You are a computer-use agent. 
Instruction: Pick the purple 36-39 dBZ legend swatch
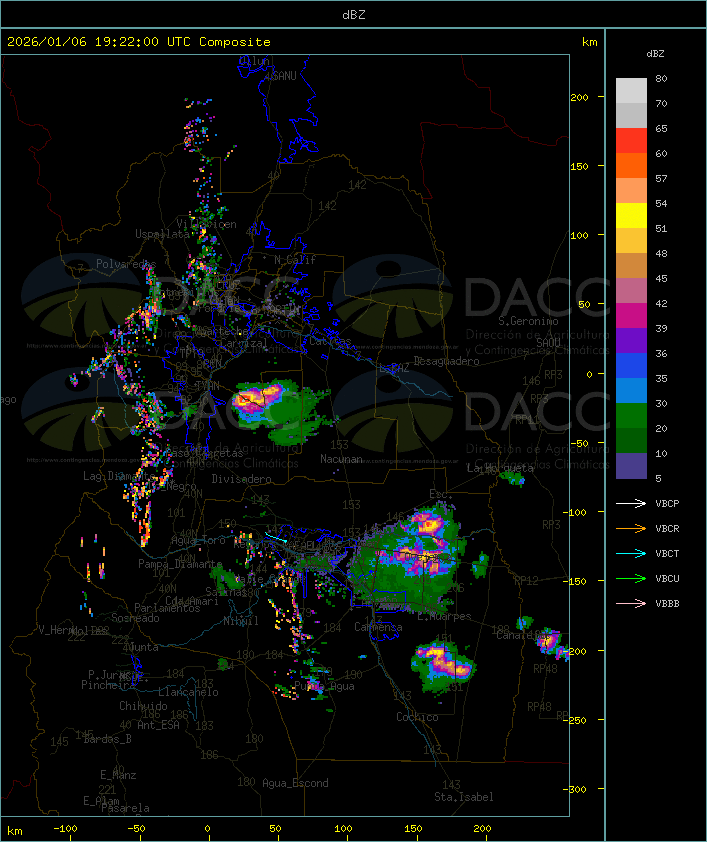pos(631,341)
